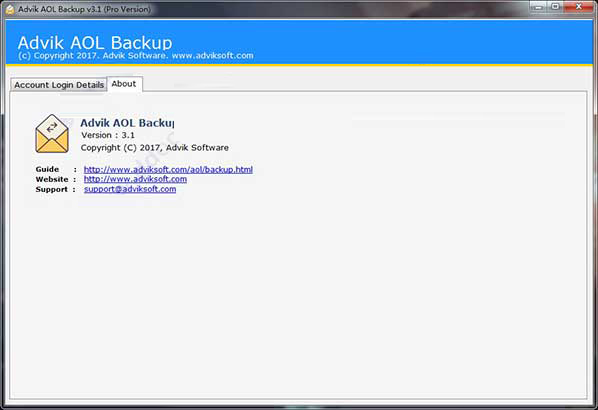This screenshot has width=598, height=410.
Task: Click the envelope logo in About panel
Action: [x=52, y=134]
